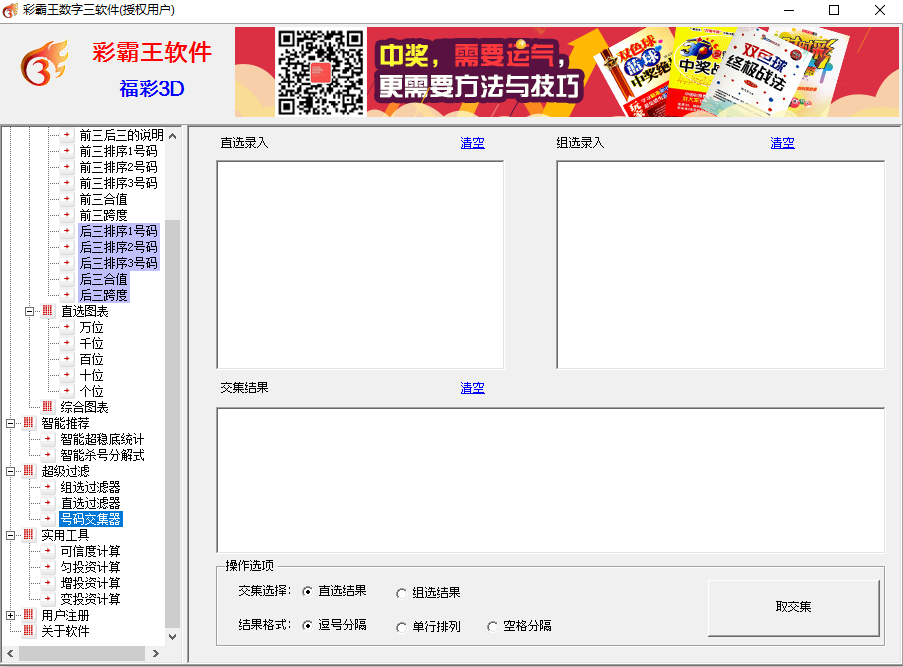Screen dimensions: 903x667
Task: Click the arrow icon beside 十位
Action: (x=67, y=375)
